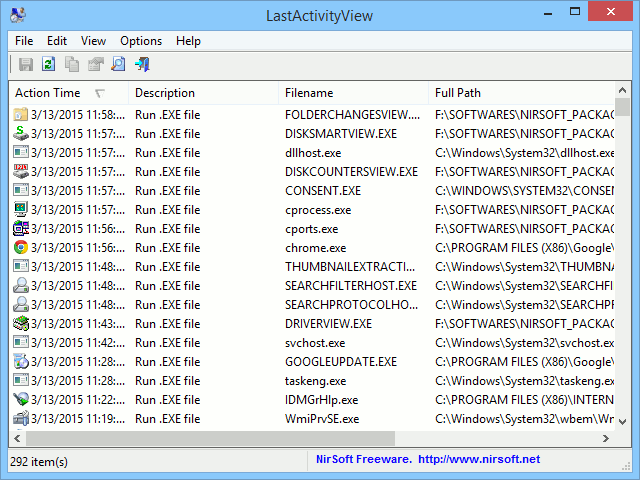This screenshot has width=640, height=480.
Task: Maximize the LastActivityView window
Action: coord(575,11)
